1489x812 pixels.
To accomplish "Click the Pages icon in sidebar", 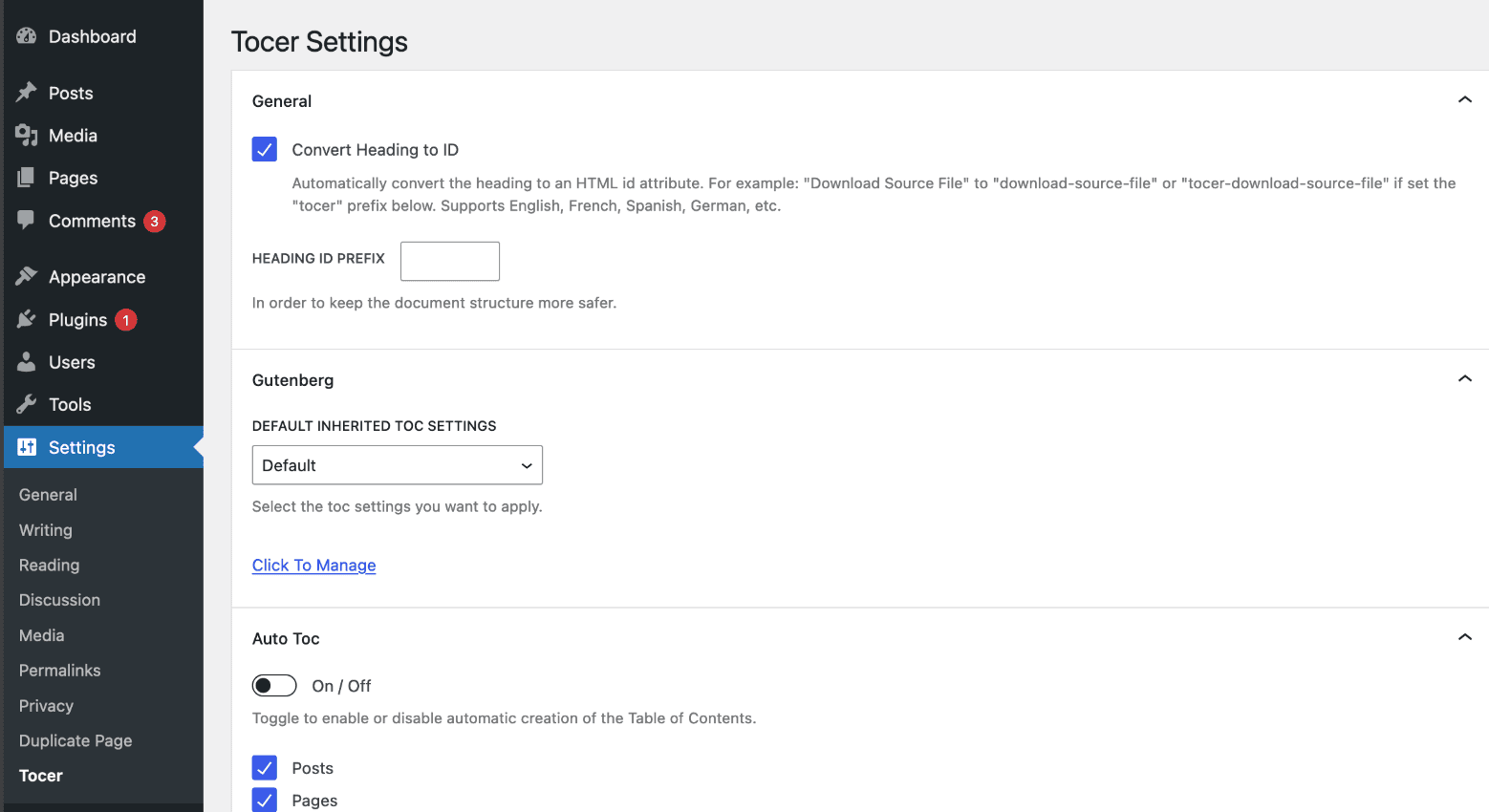I will 26,178.
